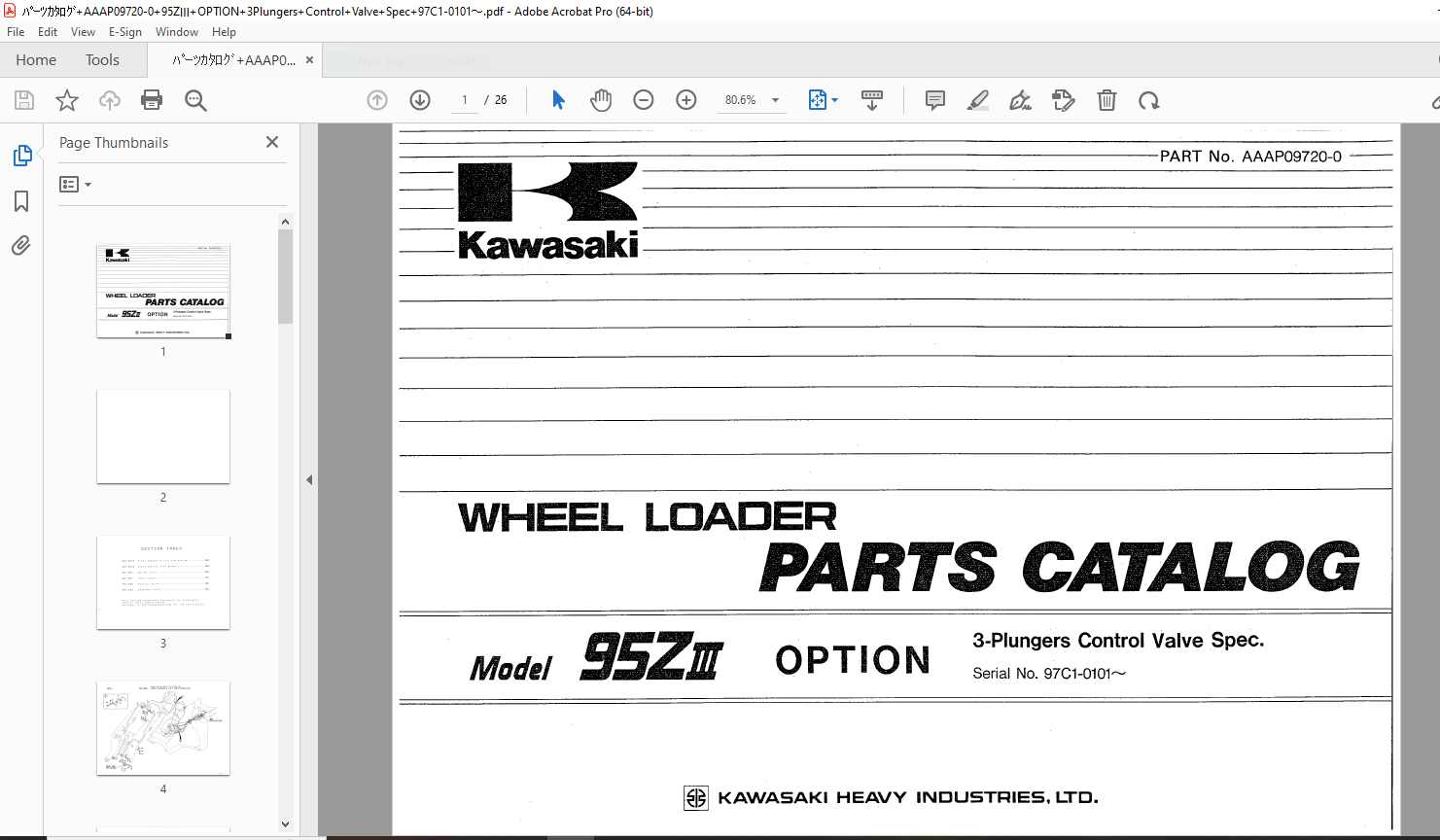Open the View menu
This screenshot has width=1440, height=840.
click(83, 32)
